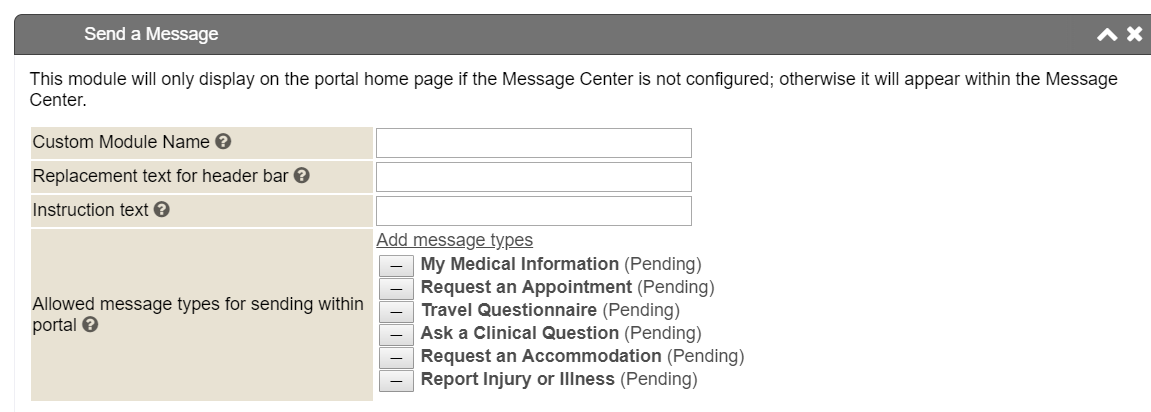Click help icon beside Custom Module Name
1151x412 pixels.
[223, 142]
